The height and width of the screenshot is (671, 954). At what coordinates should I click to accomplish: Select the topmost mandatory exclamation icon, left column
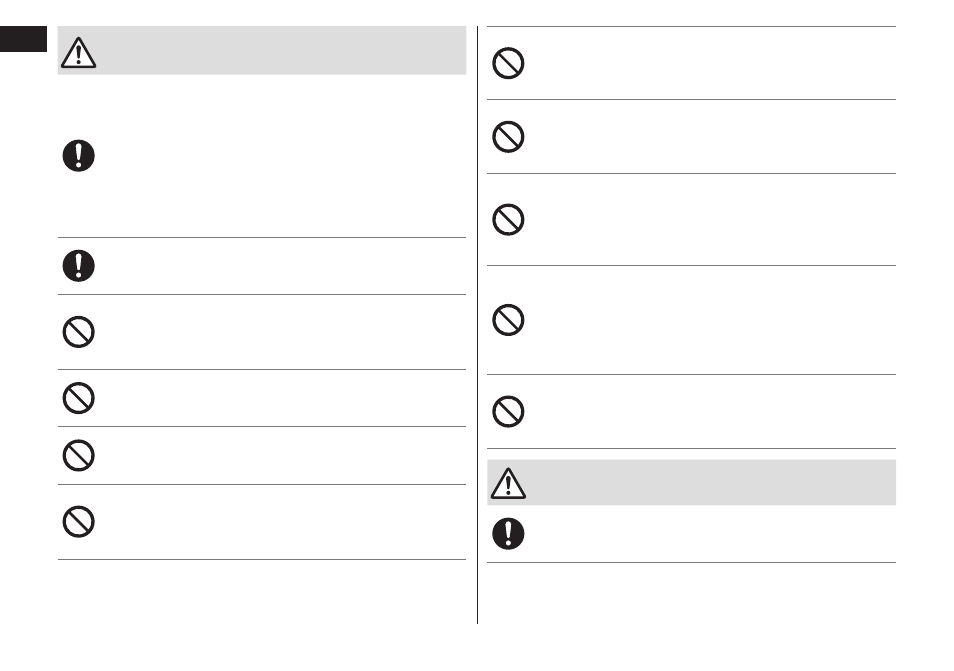[x=78, y=156]
